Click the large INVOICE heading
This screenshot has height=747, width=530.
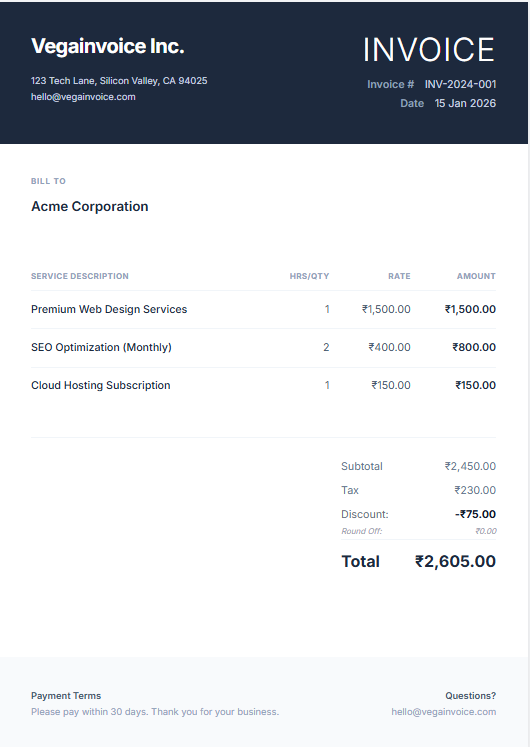[429, 50]
